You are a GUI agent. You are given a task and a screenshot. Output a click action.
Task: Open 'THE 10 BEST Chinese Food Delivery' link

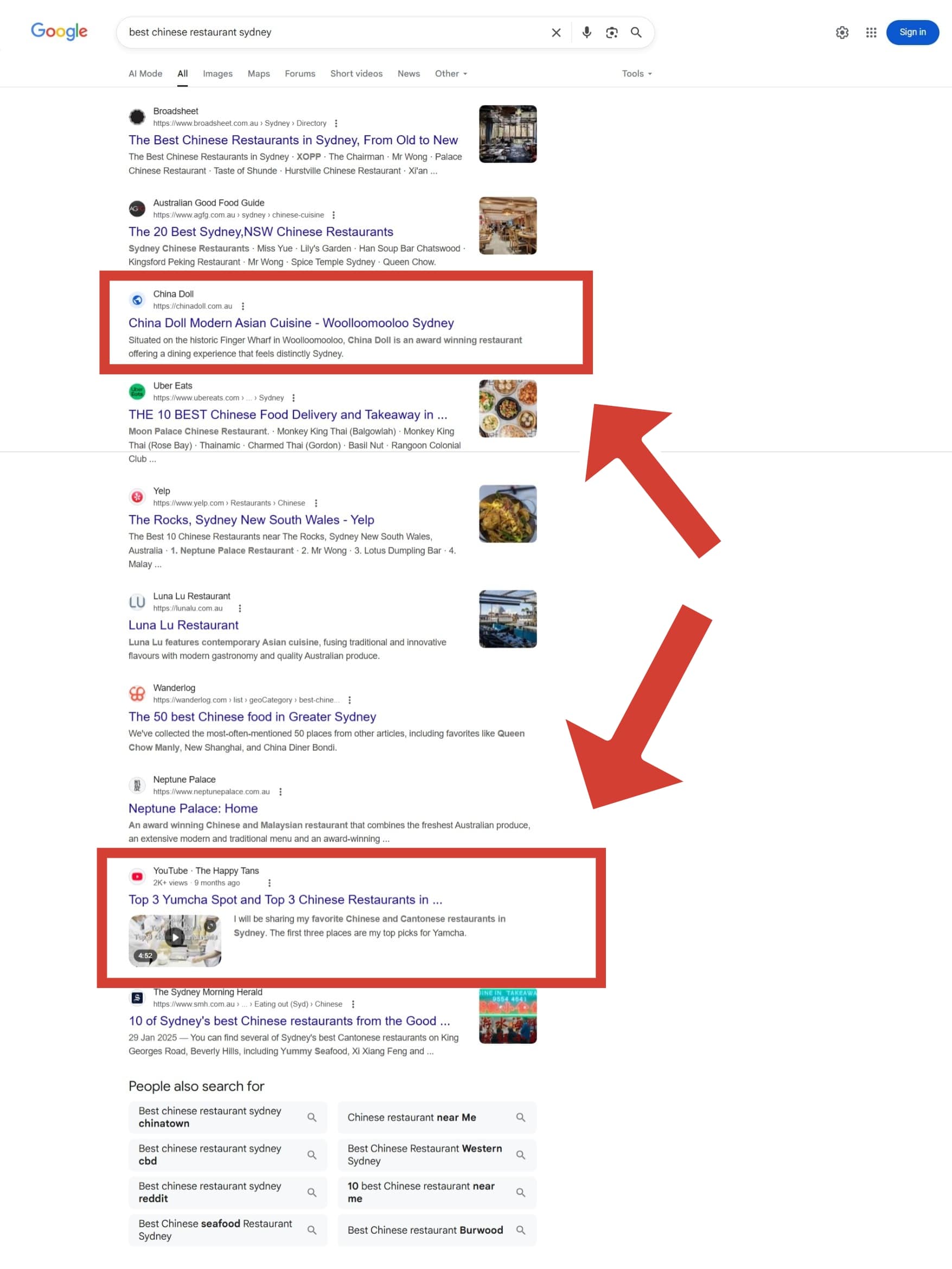[x=288, y=415]
